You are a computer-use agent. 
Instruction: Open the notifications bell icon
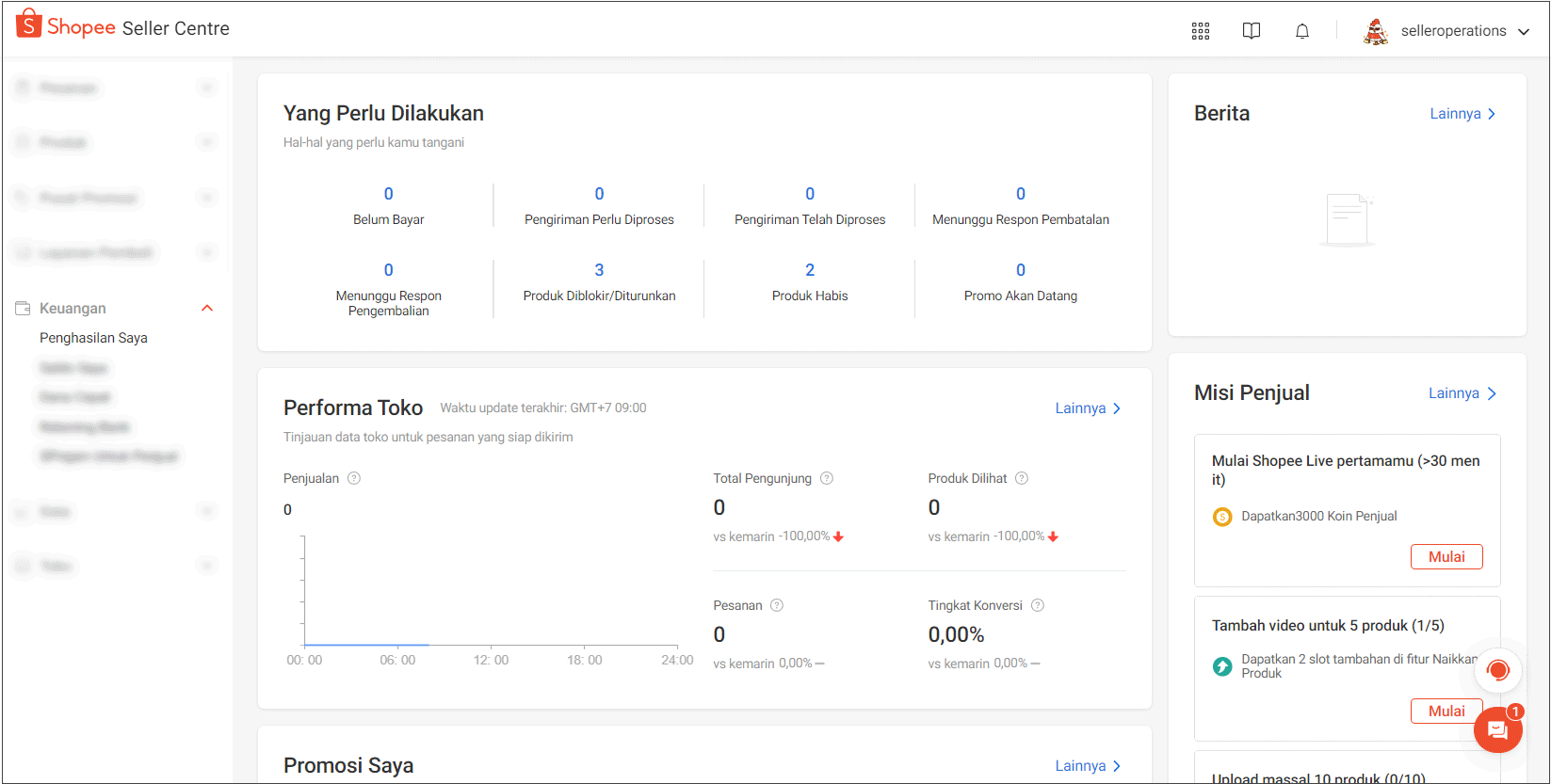coord(1302,31)
